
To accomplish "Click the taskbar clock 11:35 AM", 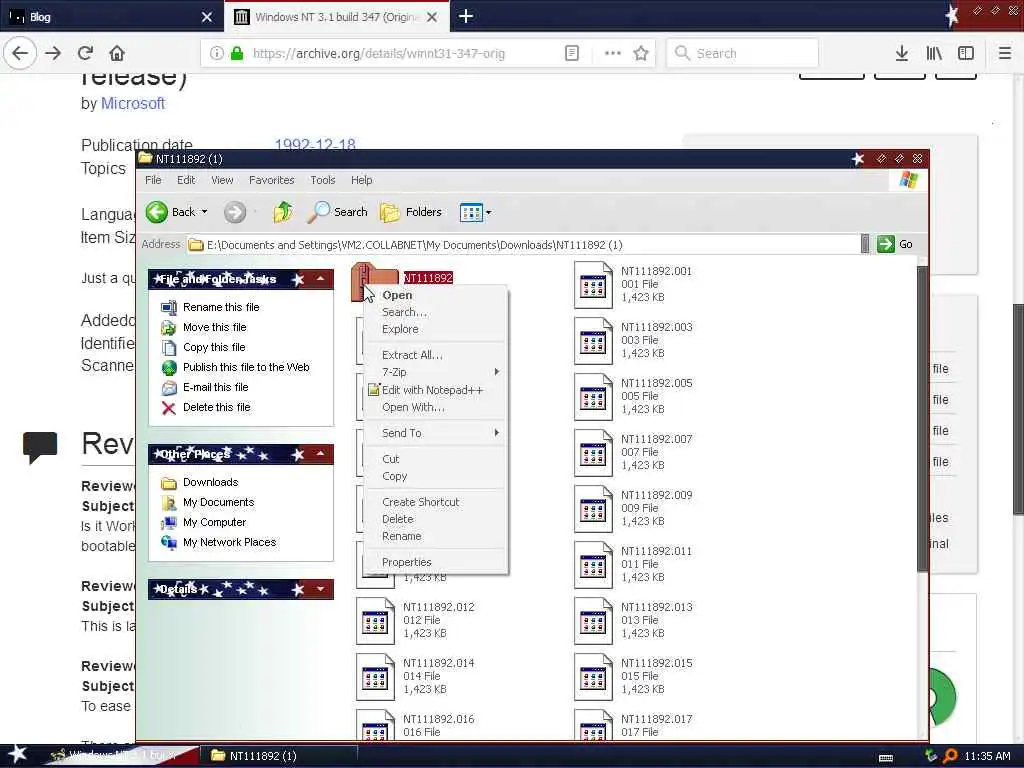I will tap(987, 756).
